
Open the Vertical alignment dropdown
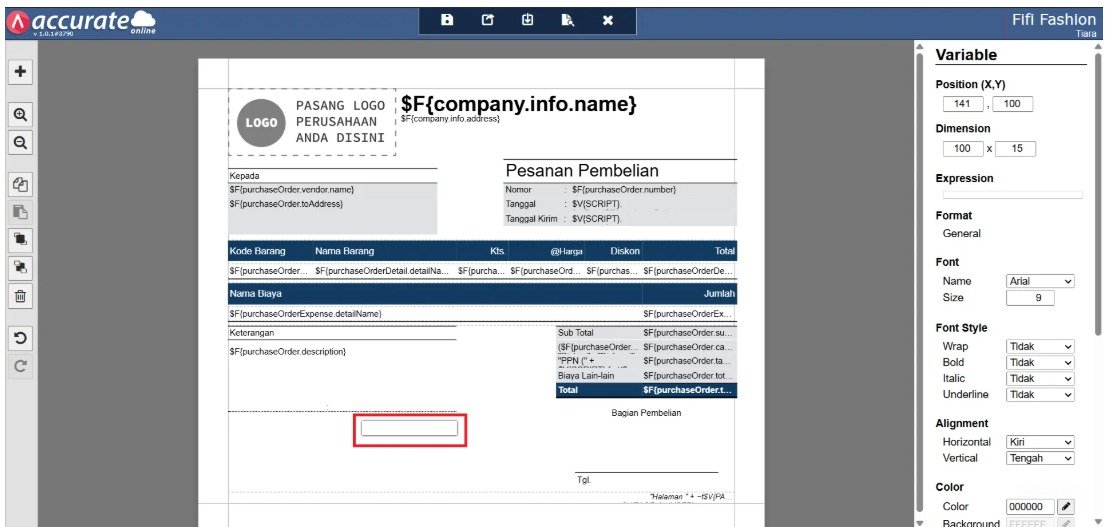coord(1040,458)
